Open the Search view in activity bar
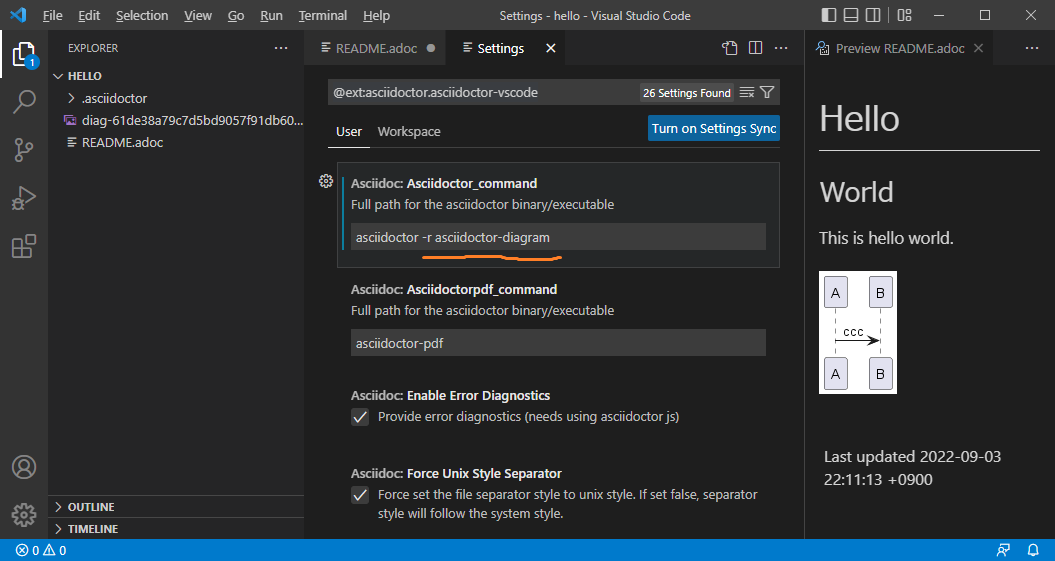 tap(24, 102)
